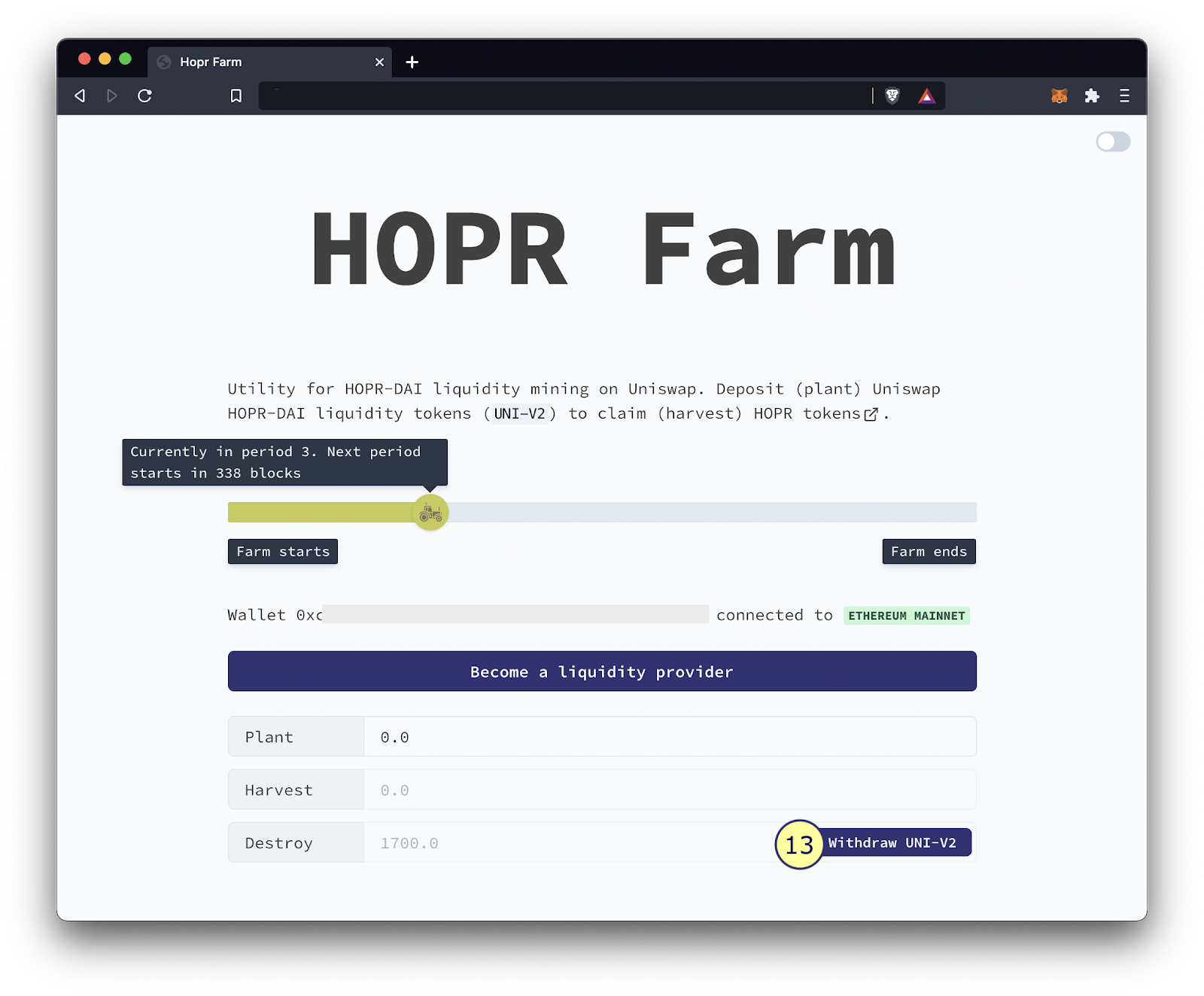Click the Harvest row label

(296, 790)
